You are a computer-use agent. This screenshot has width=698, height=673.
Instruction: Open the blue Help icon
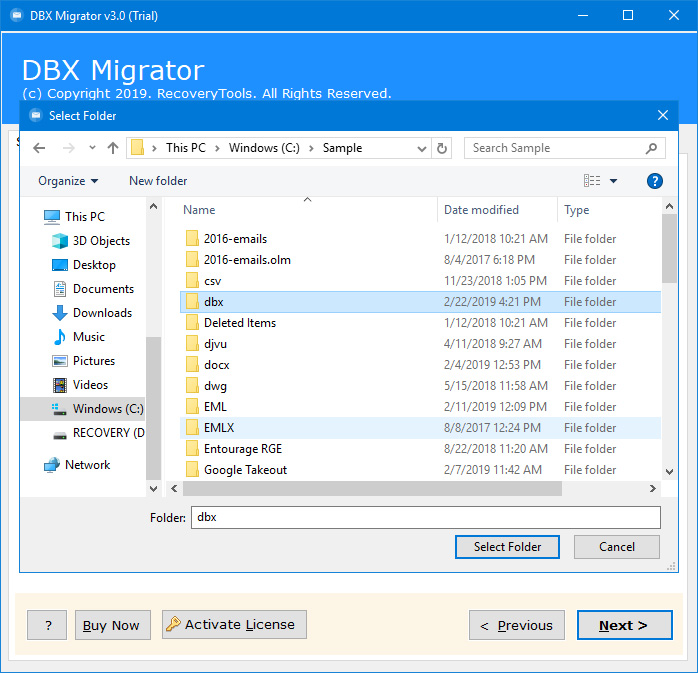coord(655,181)
